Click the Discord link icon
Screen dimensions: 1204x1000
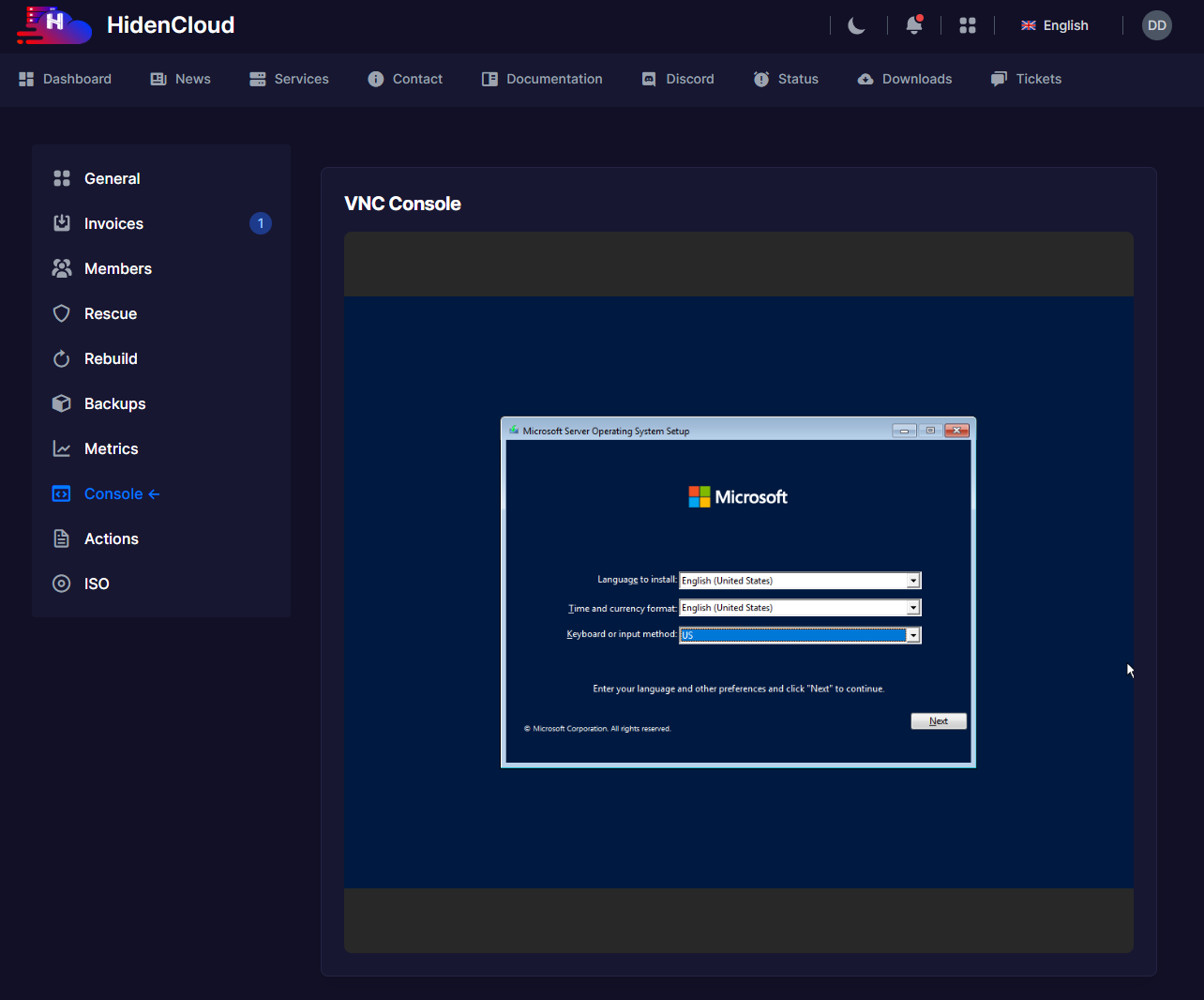tap(649, 79)
